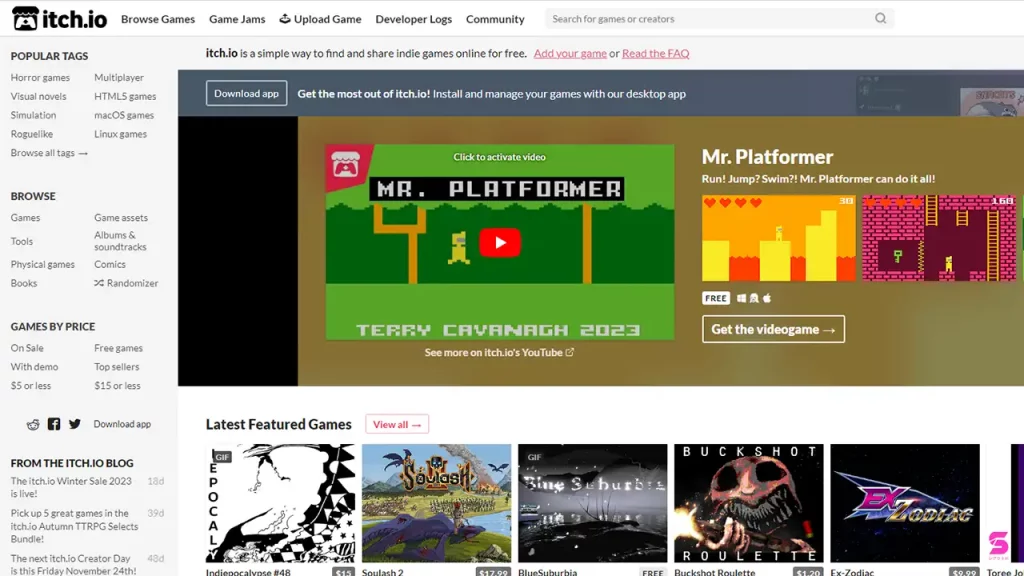Click the macOS apple platform icon
The height and width of the screenshot is (576, 1024).
767,298
